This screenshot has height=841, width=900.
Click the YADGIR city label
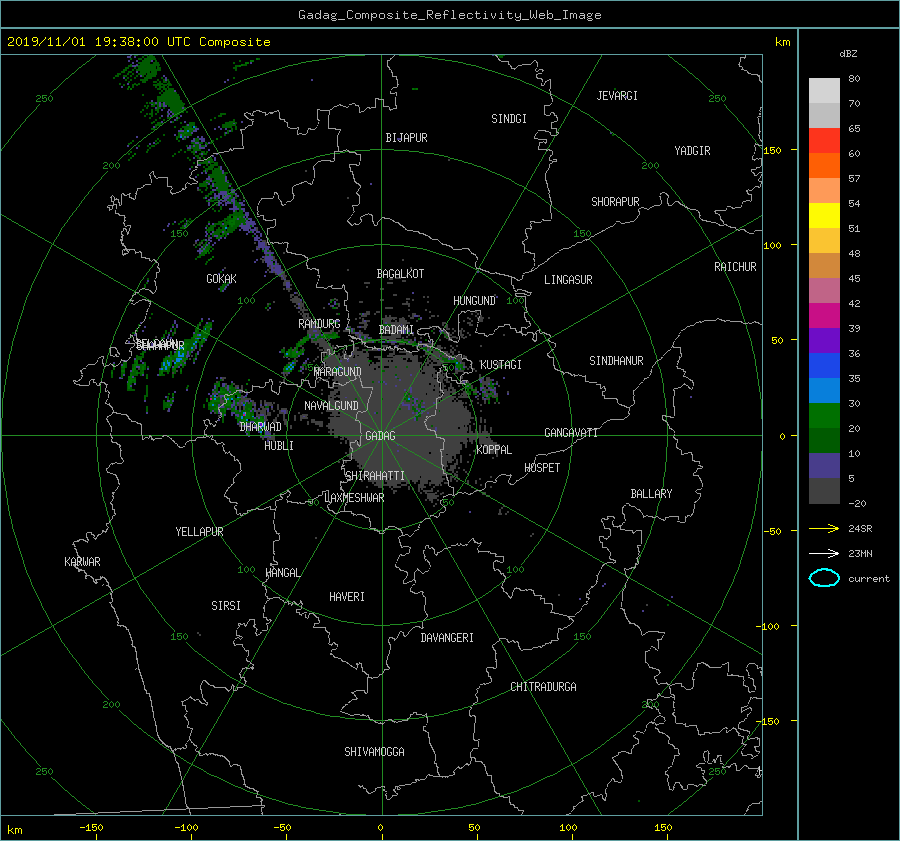click(692, 151)
